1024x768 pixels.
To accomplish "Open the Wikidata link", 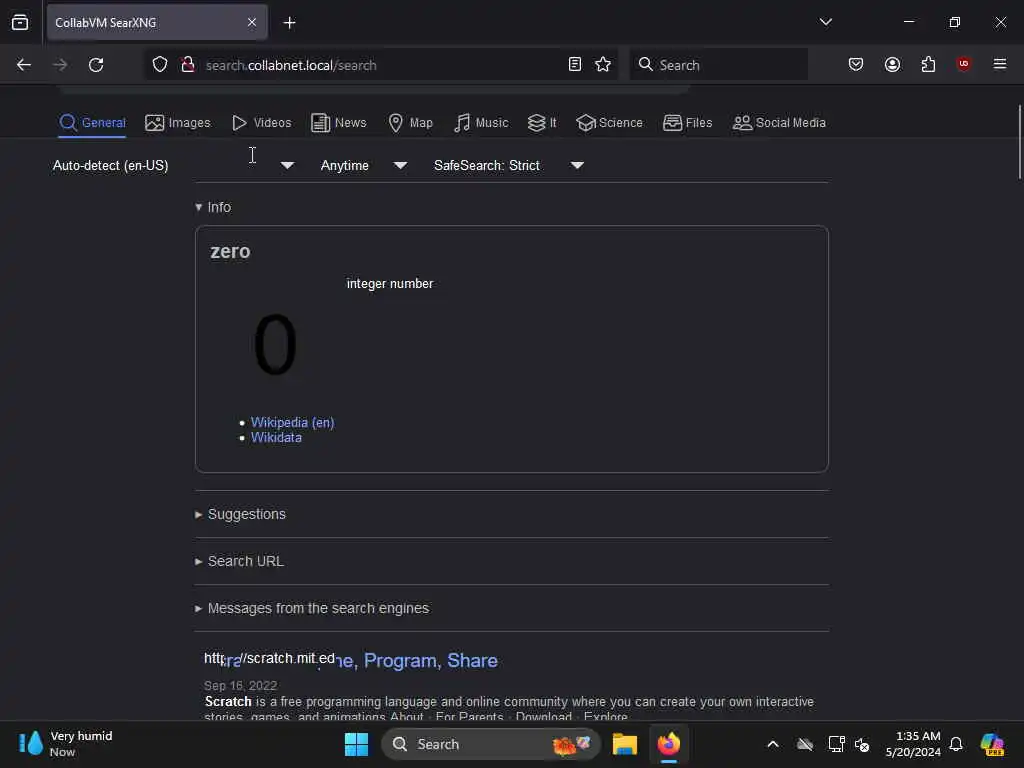I will pyautogui.click(x=276, y=438).
